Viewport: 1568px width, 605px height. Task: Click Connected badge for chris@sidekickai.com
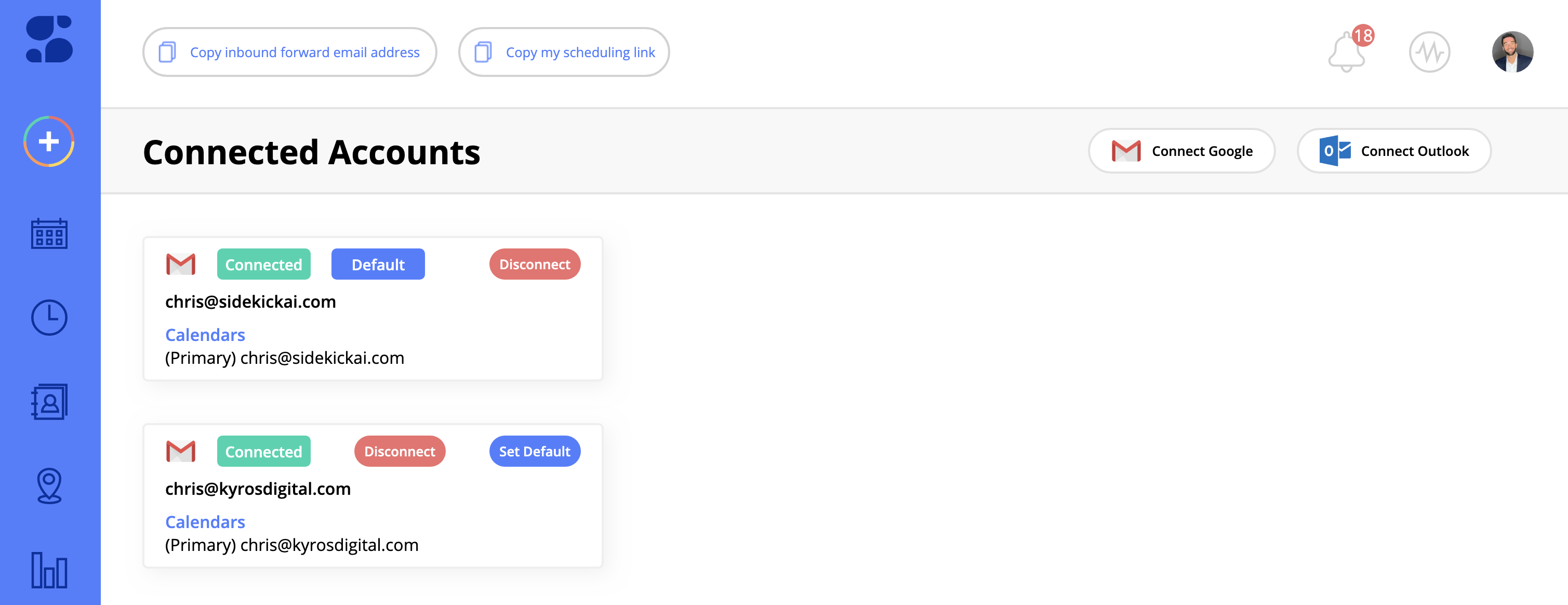click(263, 264)
